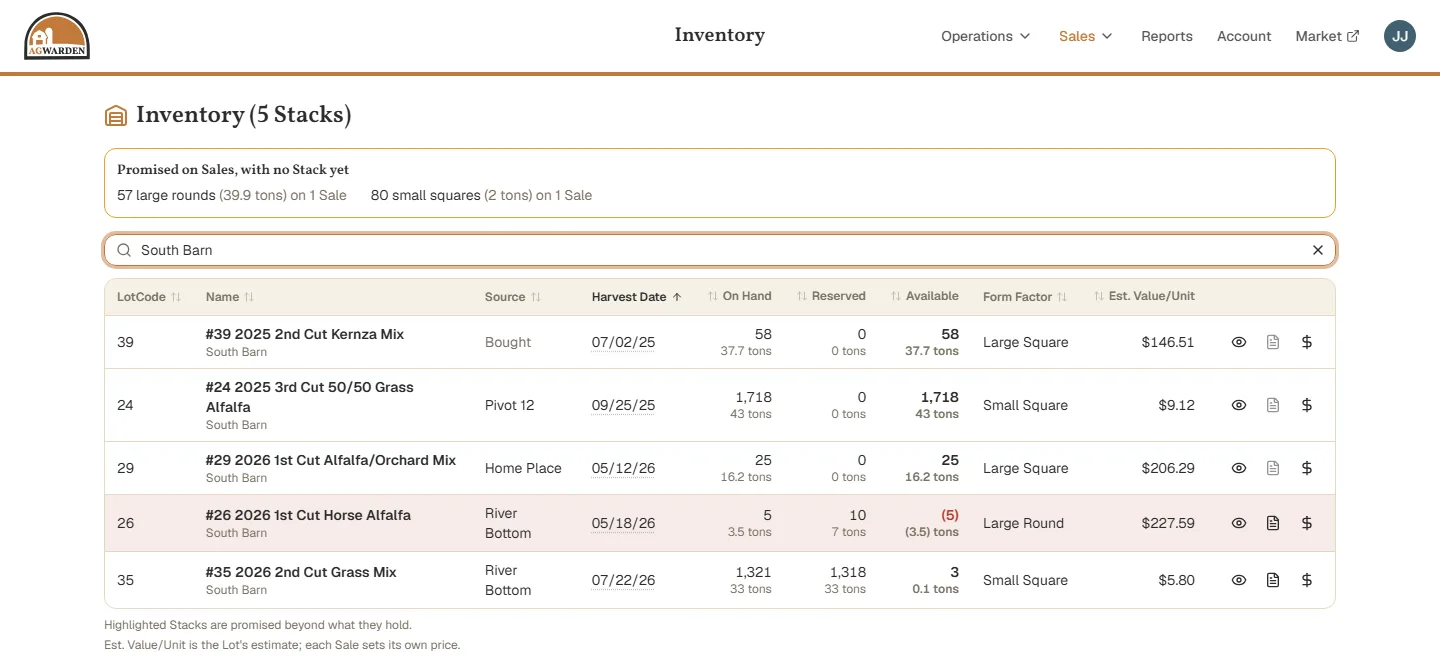Click dollar sign icon for lot 39

tap(1306, 342)
